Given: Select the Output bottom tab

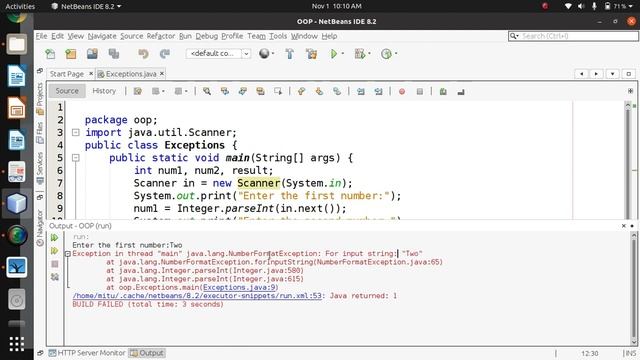Looking at the screenshot, I should point(147,353).
